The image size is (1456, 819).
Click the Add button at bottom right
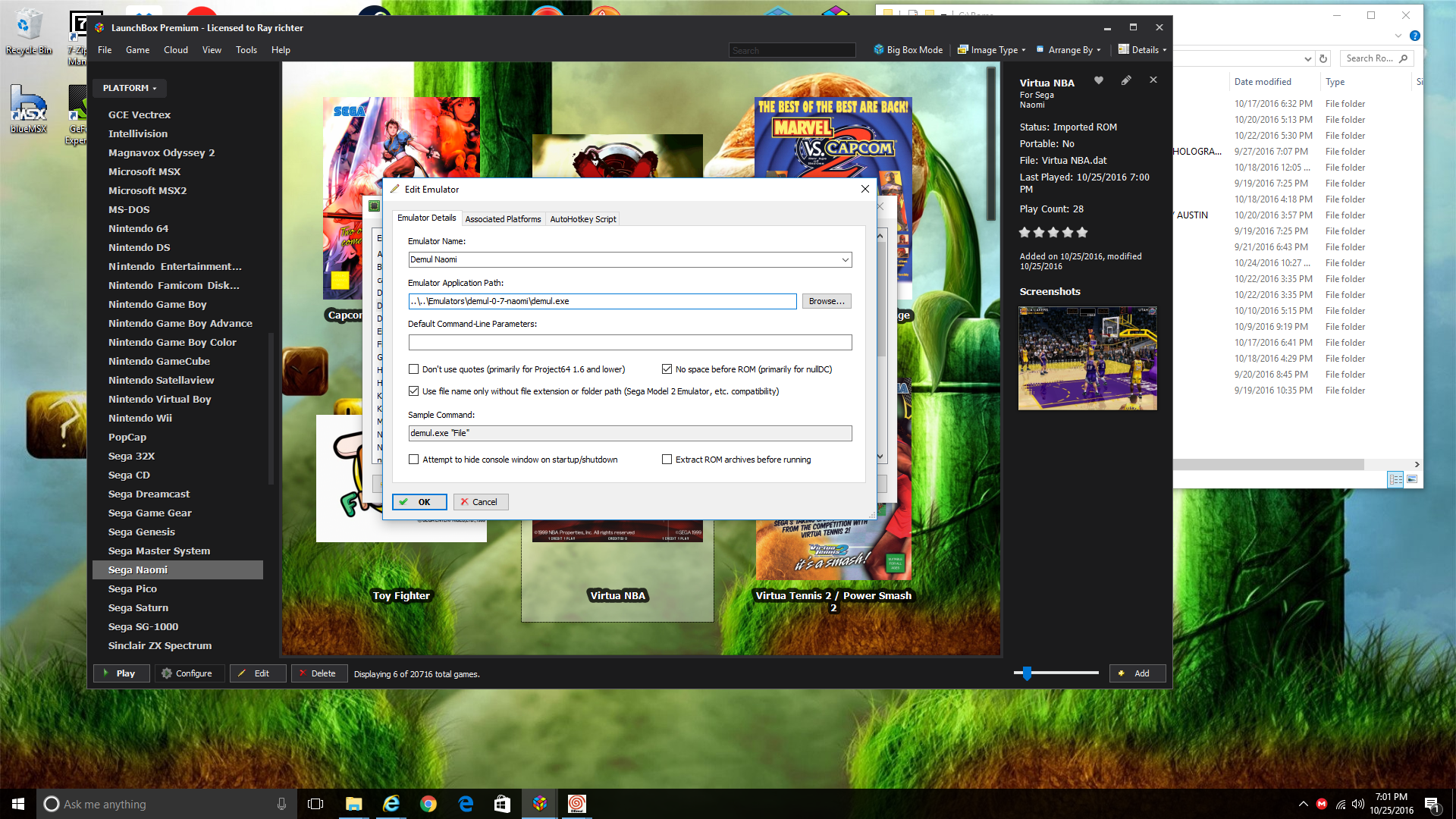click(1137, 673)
